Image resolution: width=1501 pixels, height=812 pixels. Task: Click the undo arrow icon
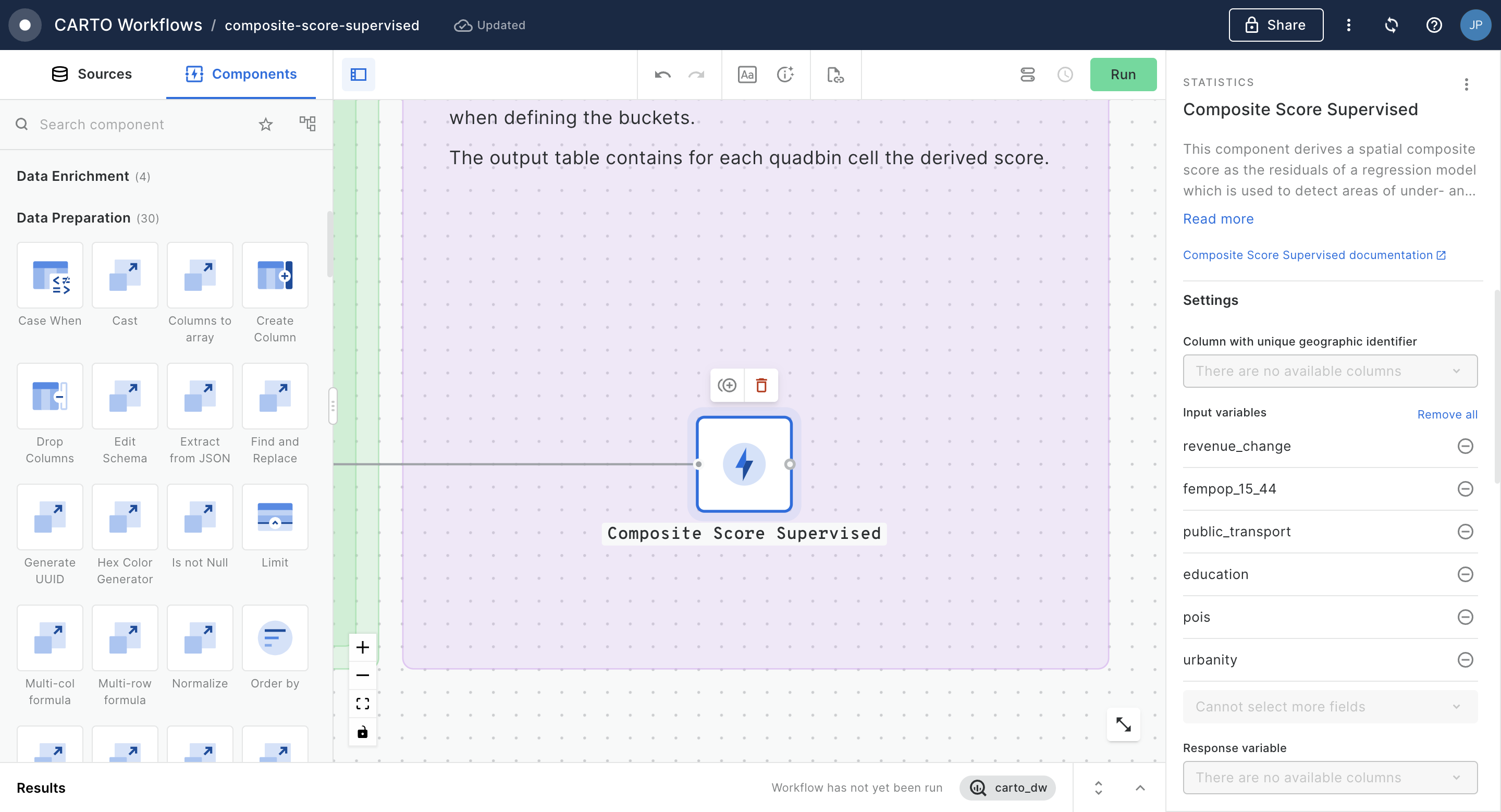click(x=662, y=75)
